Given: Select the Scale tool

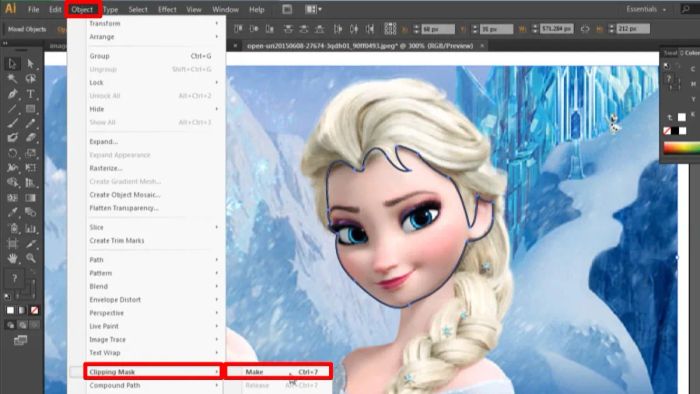Looking at the screenshot, I should point(30,153).
